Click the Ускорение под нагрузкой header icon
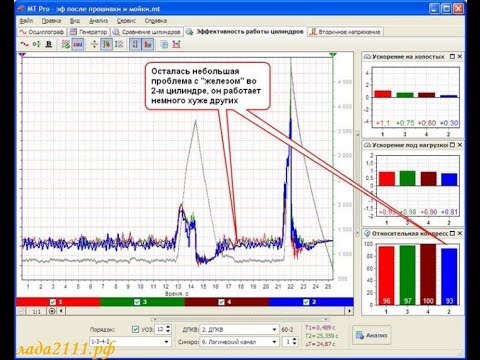The image size is (480, 360). tap(367, 145)
